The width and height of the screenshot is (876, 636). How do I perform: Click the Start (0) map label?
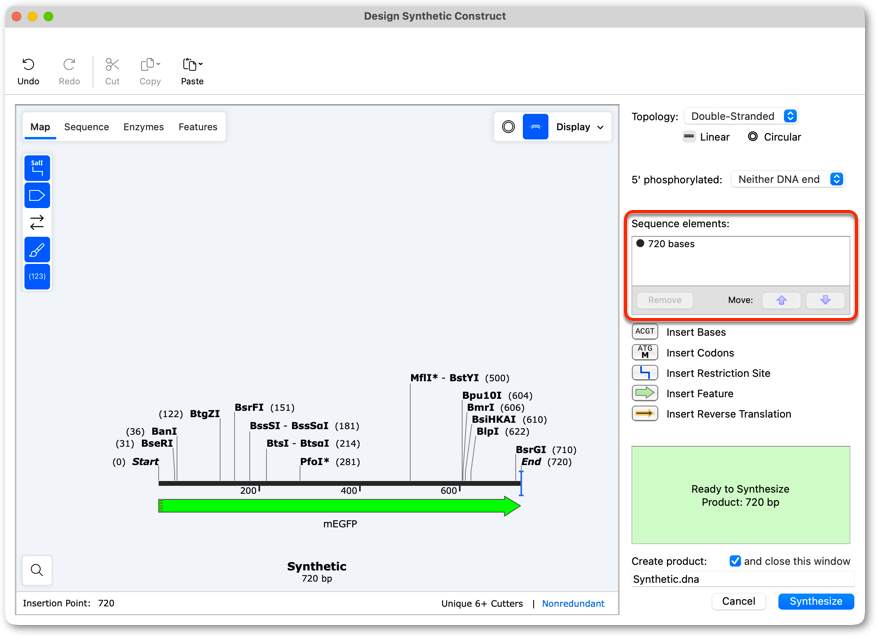[x=135, y=462]
